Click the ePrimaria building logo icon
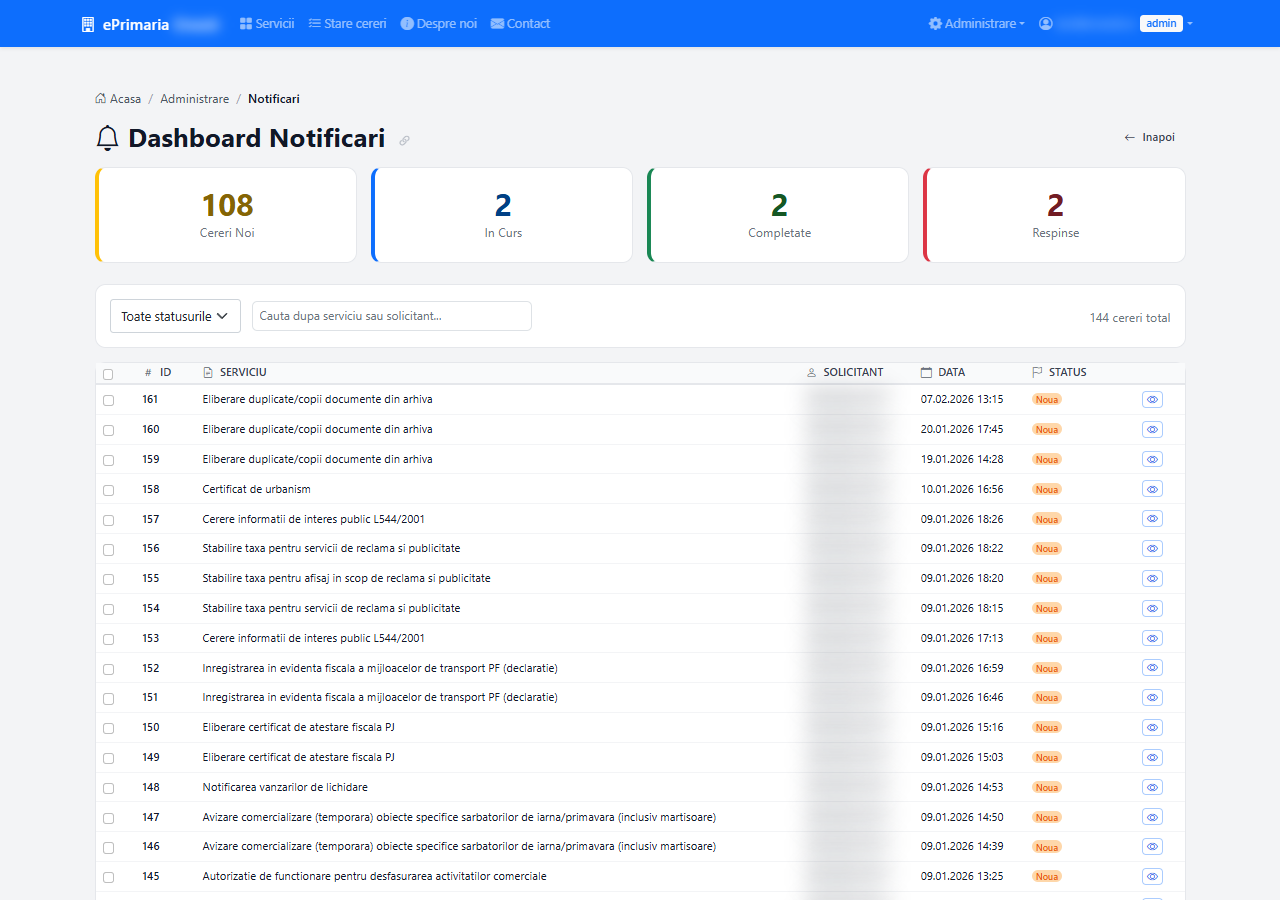Image resolution: width=1280 pixels, height=900 pixels. 88,24
